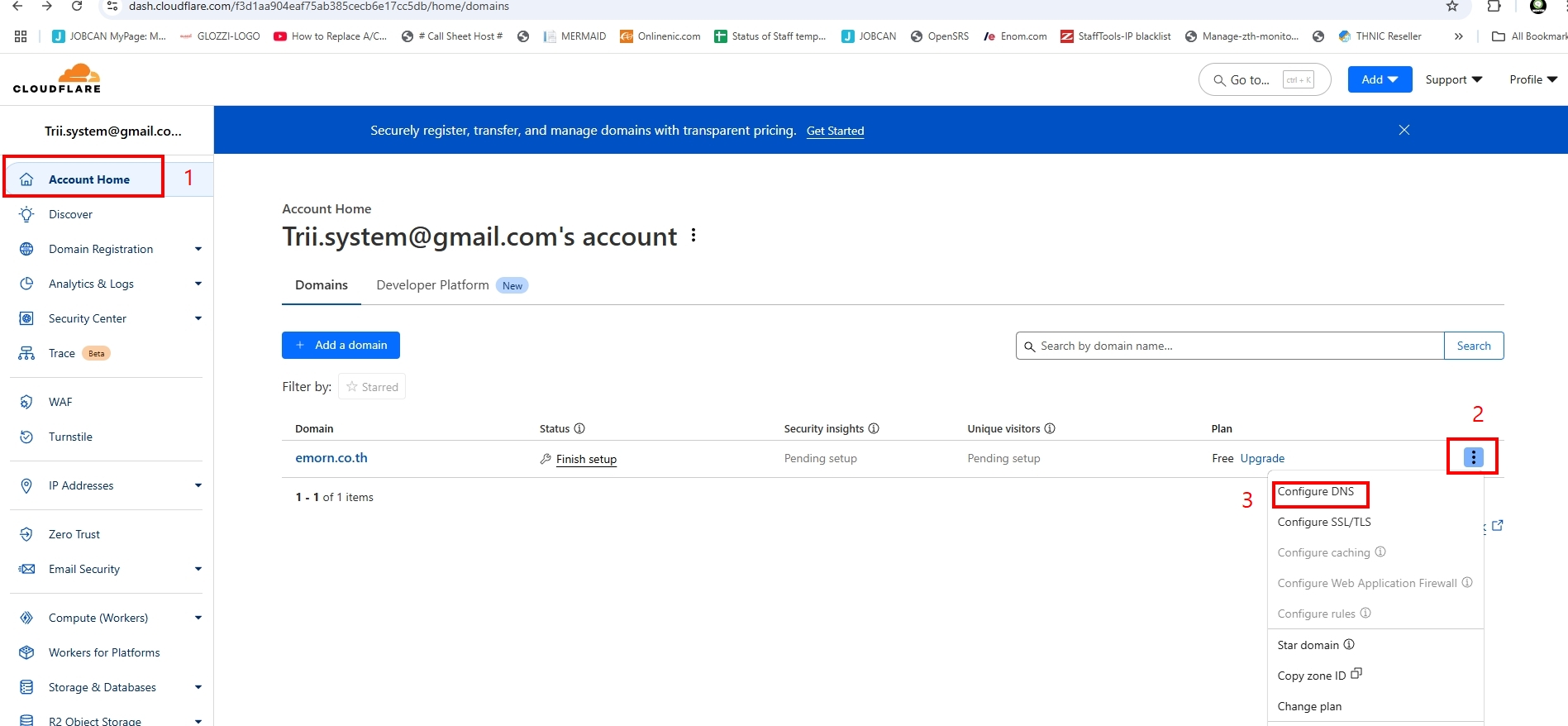The height and width of the screenshot is (726, 1568).
Task: Click the Domain Registration globe icon
Action: point(26,249)
